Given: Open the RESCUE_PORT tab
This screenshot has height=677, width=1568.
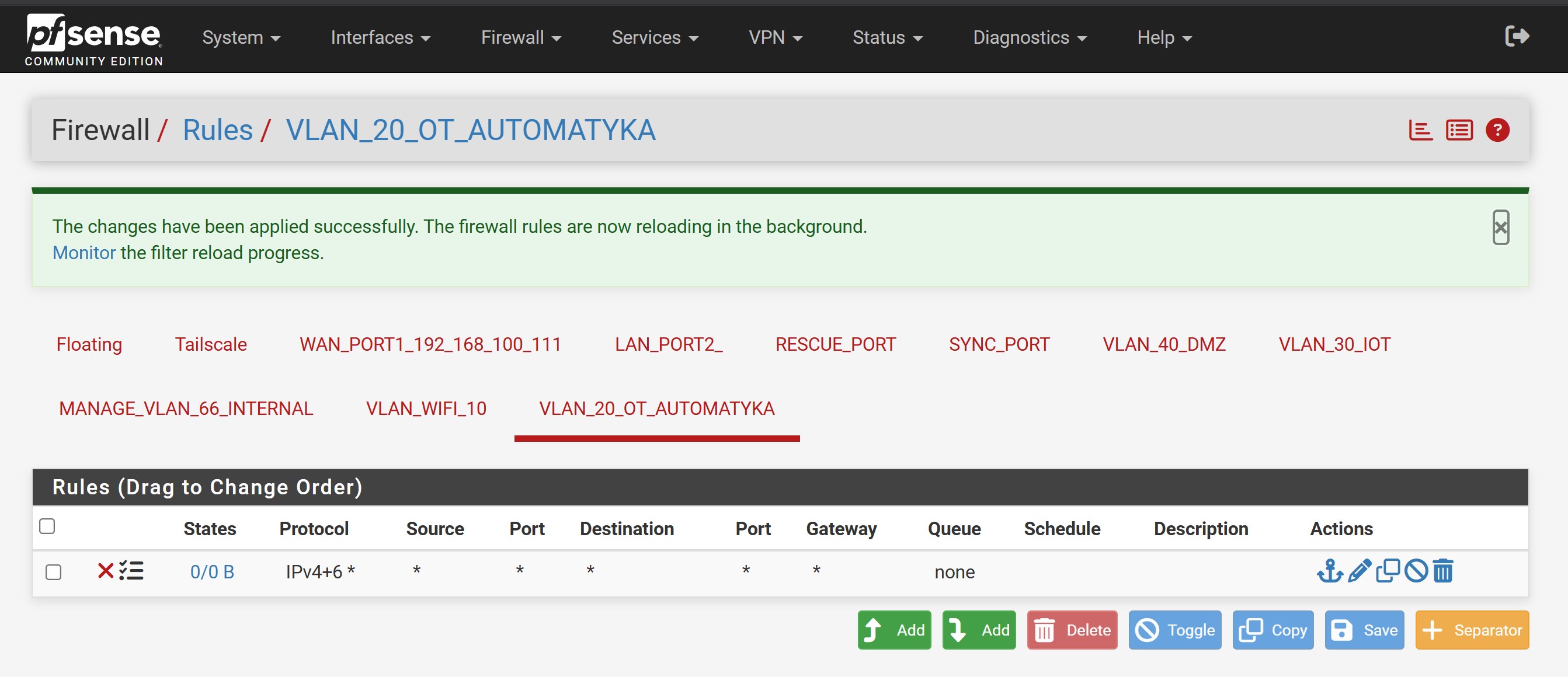Looking at the screenshot, I should click(x=835, y=344).
